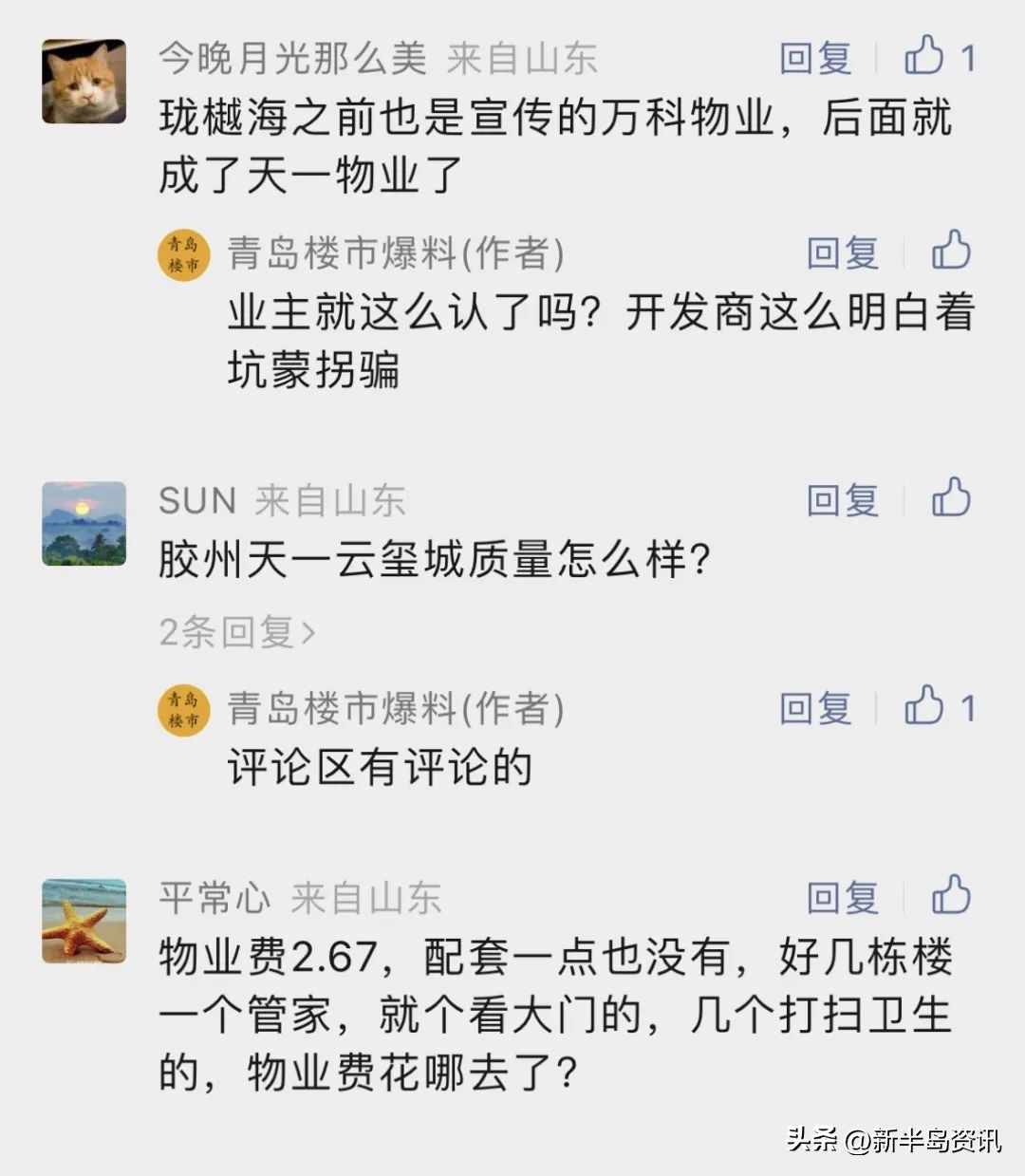Open the 平常心 username profile

click(x=214, y=898)
